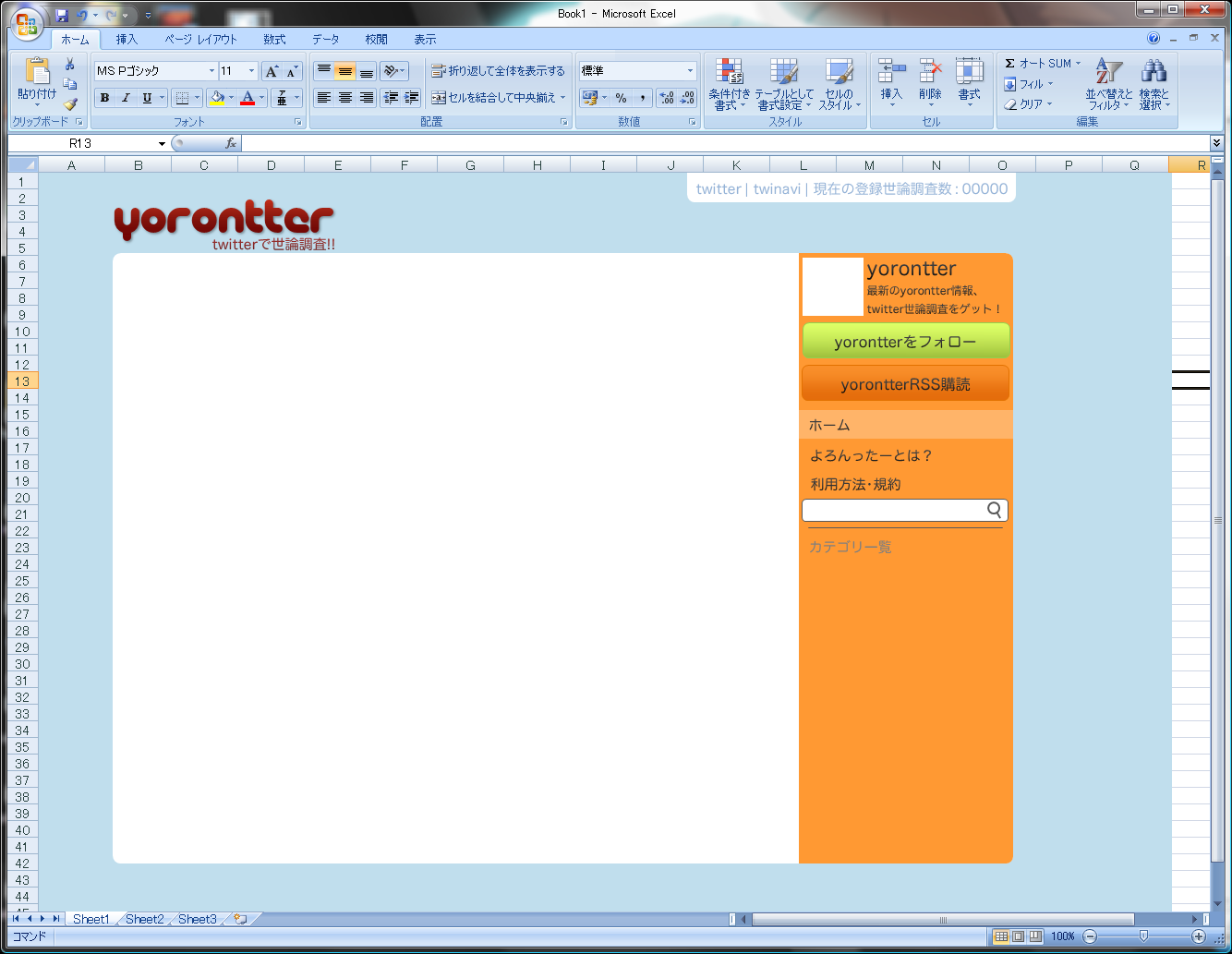This screenshot has height=954, width=1232.
Task: Adjust the zoom slider handle
Action: click(x=1143, y=936)
